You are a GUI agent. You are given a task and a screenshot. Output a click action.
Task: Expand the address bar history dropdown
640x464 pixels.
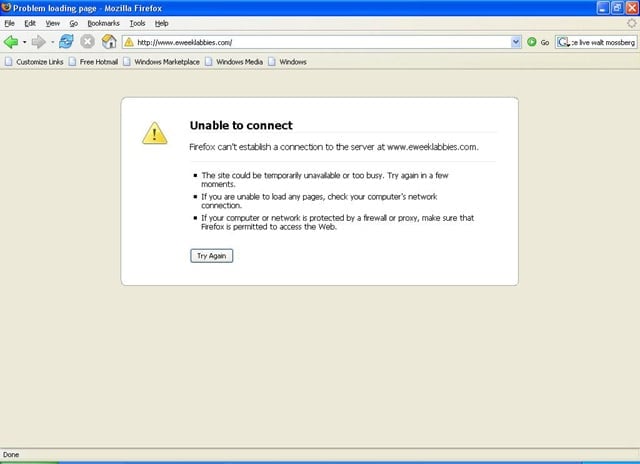pyautogui.click(x=516, y=42)
